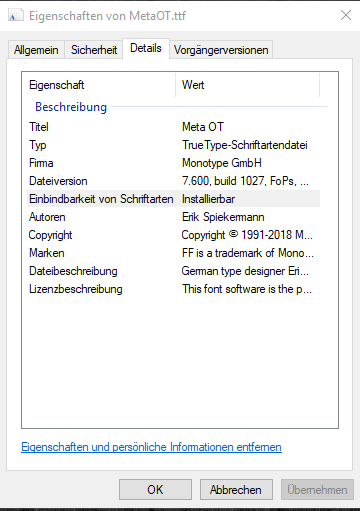360x511 pixels.
Task: Confirm with the OK button
Action: [155, 490]
